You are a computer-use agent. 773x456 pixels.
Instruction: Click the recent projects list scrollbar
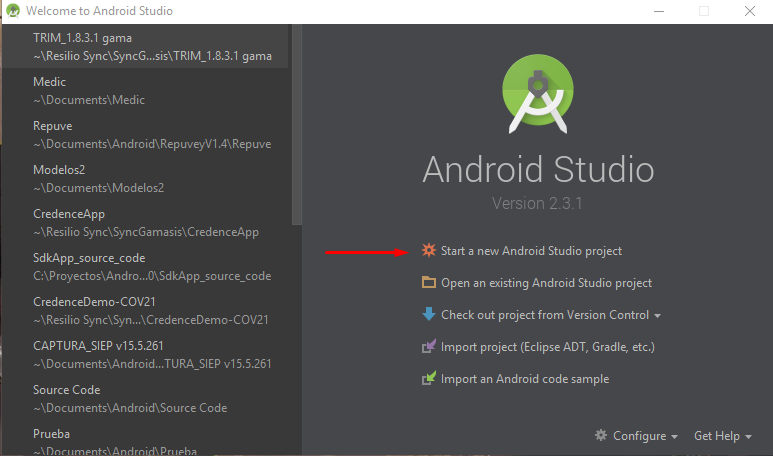[x=296, y=125]
